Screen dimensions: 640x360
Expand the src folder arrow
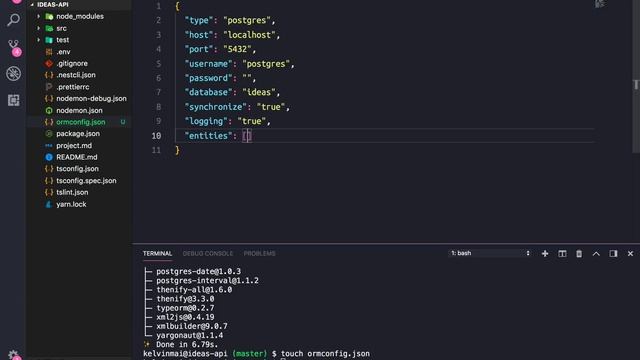(x=39, y=28)
